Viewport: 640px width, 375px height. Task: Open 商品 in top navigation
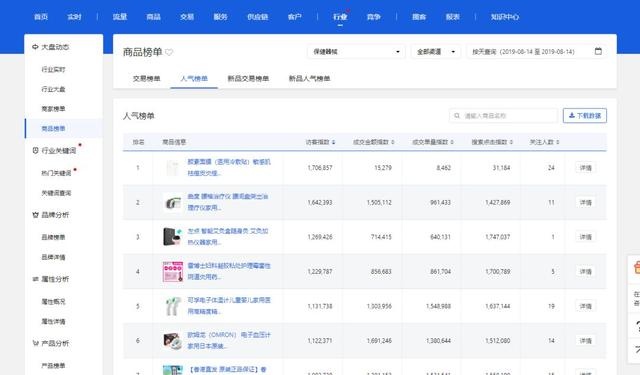tap(153, 17)
